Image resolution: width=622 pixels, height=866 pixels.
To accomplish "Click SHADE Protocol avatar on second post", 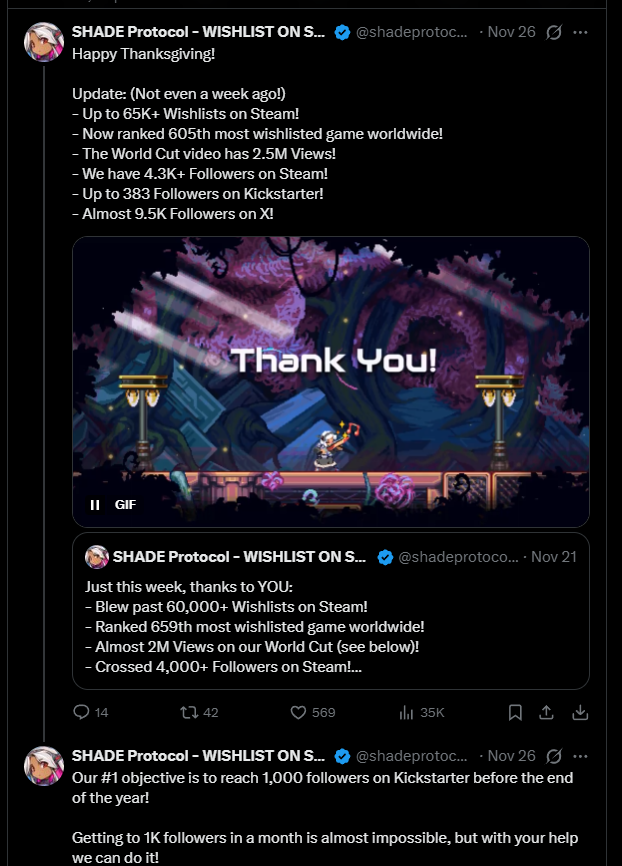I will (x=44, y=766).
